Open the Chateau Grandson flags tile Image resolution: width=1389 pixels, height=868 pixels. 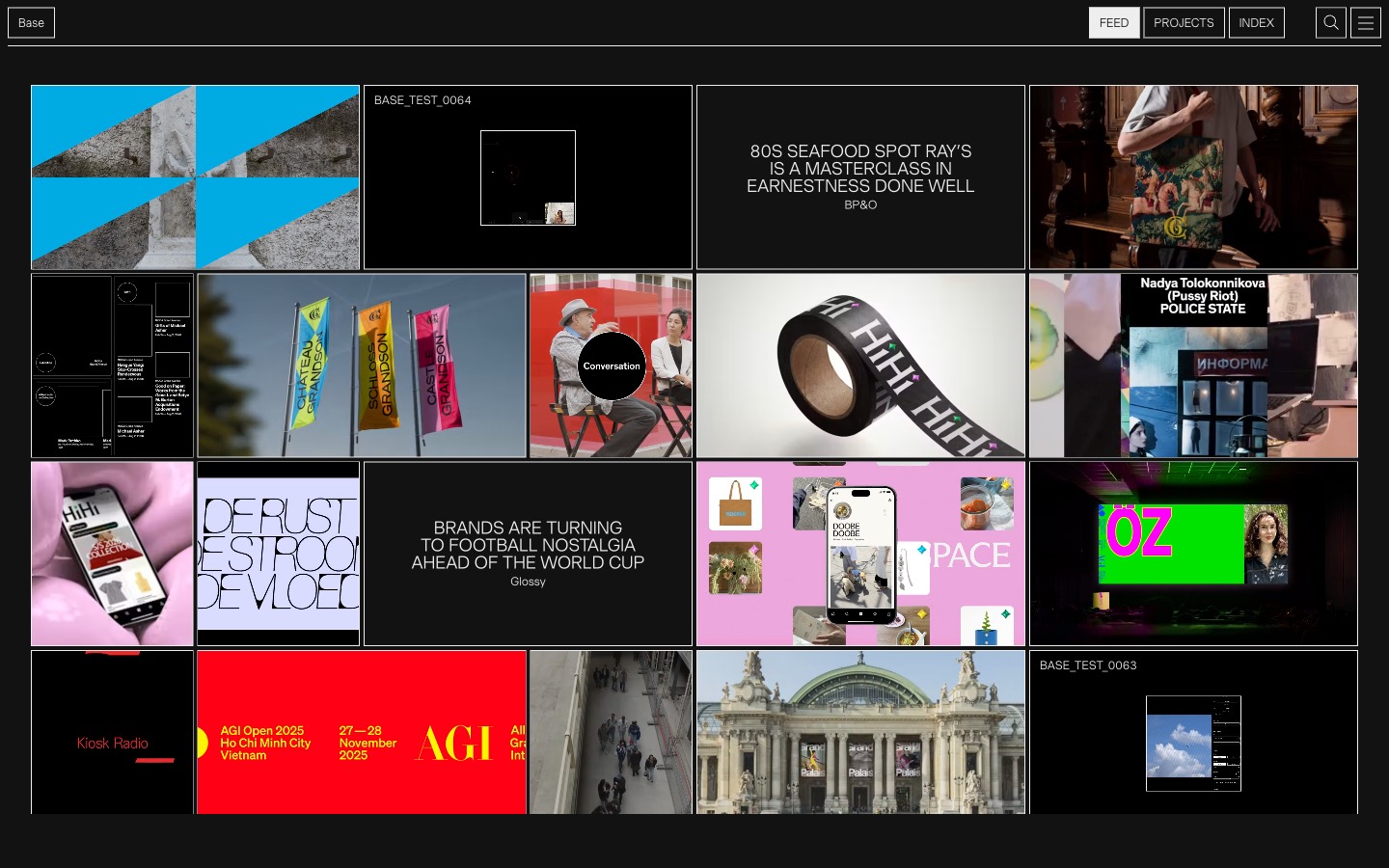(x=362, y=366)
